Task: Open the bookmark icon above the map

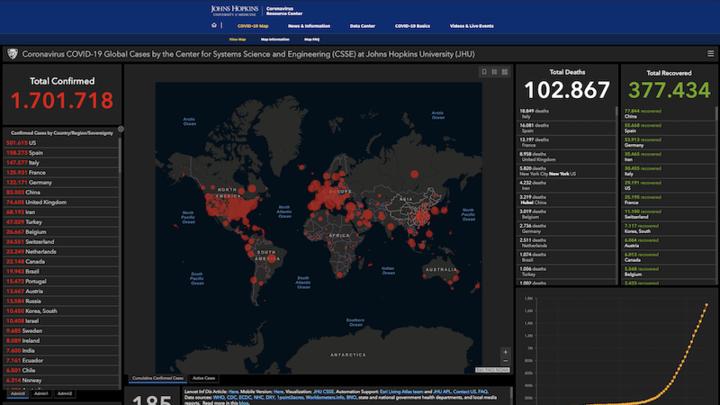Action: tap(484, 72)
